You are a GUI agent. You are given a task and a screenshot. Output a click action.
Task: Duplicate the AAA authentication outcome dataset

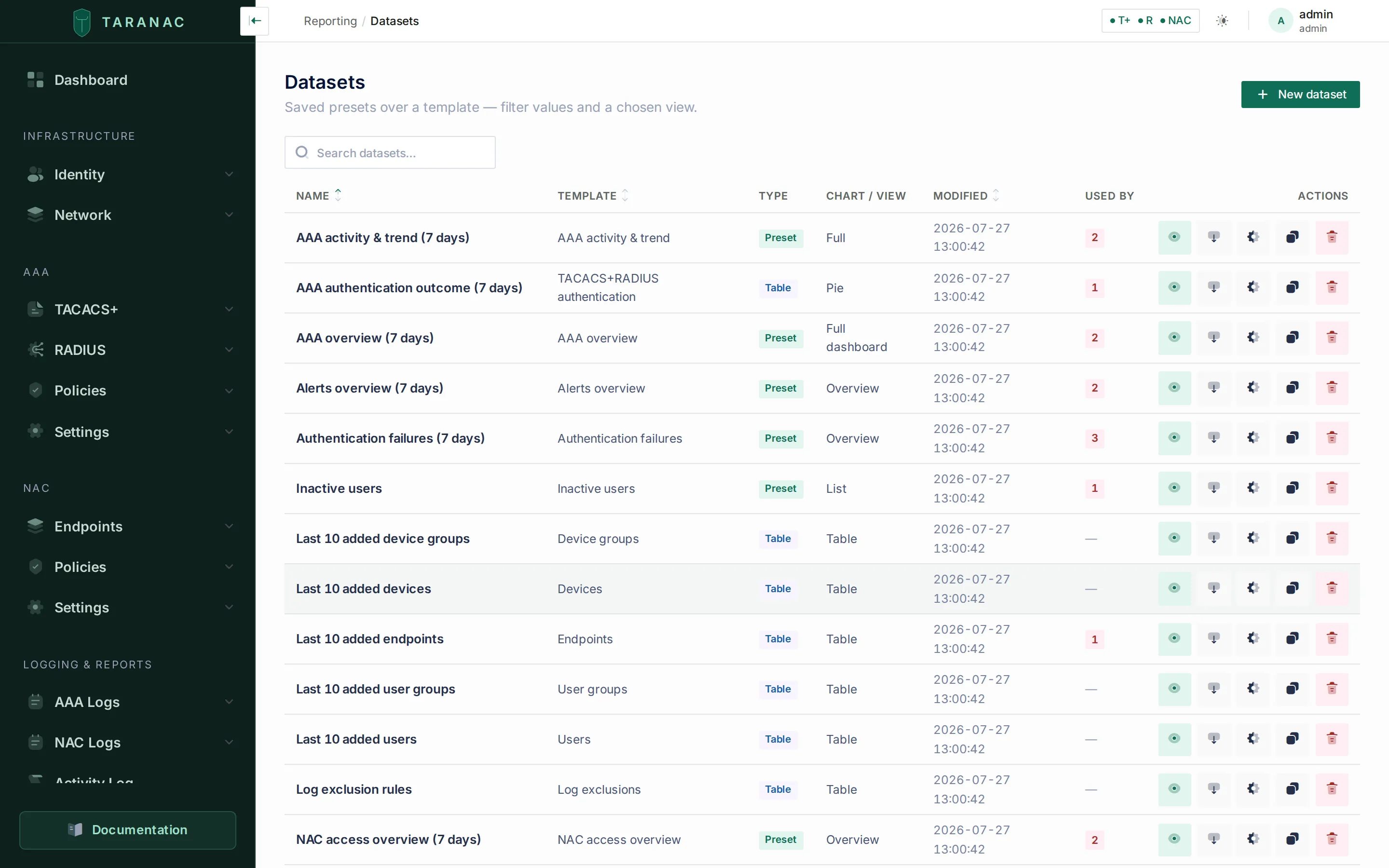click(1293, 287)
